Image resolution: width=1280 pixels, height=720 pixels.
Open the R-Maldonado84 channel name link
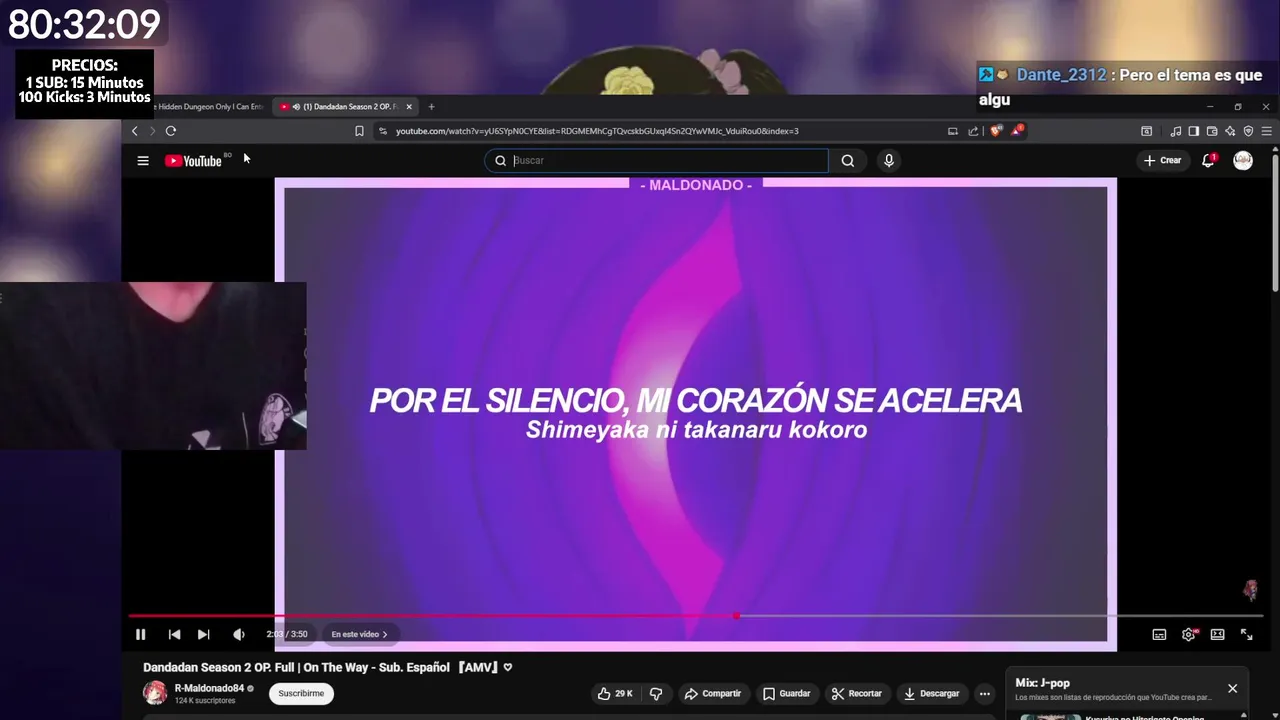point(209,688)
